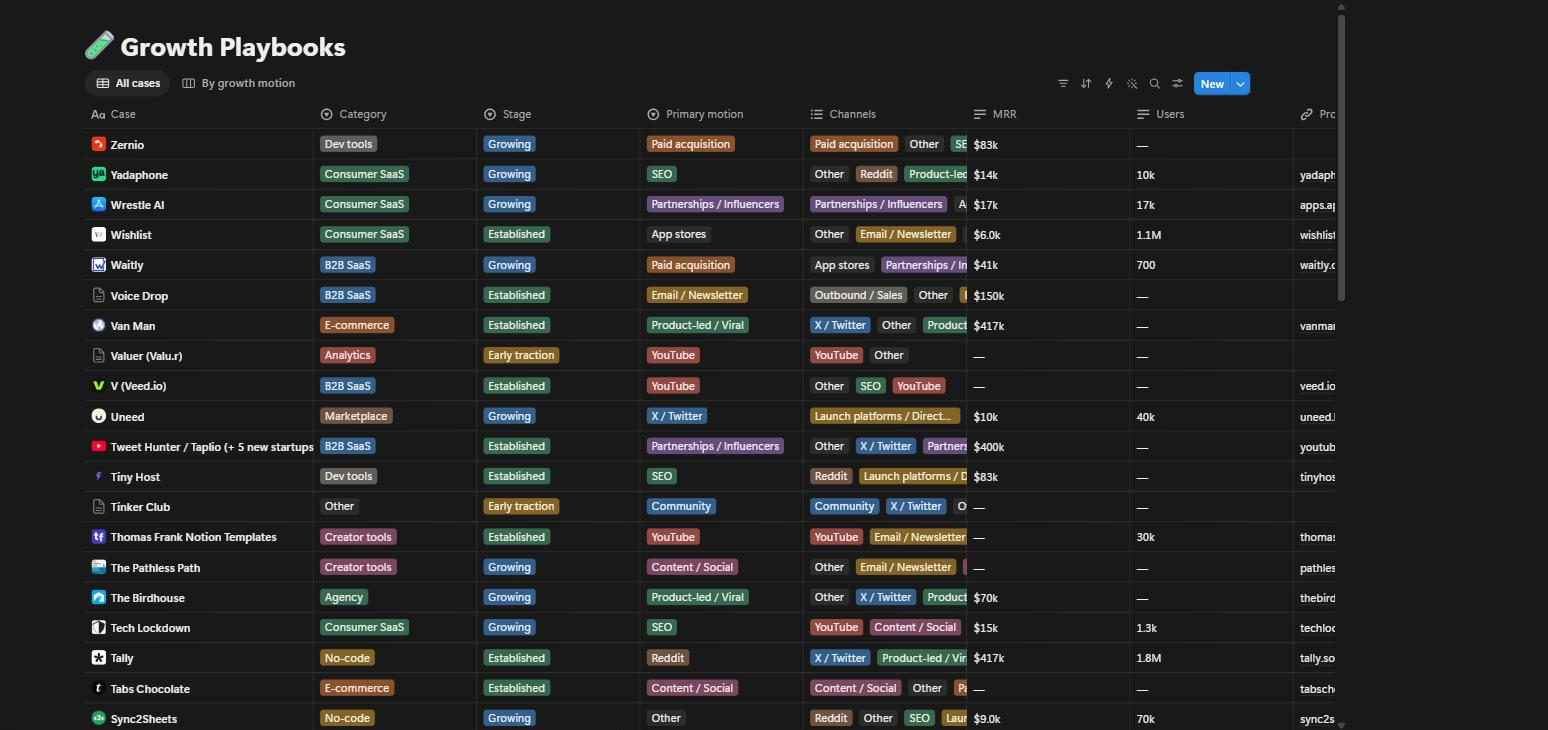This screenshot has width=1548, height=730.
Task: Click Tinker Club's Community primary motion tag
Action: (681, 506)
